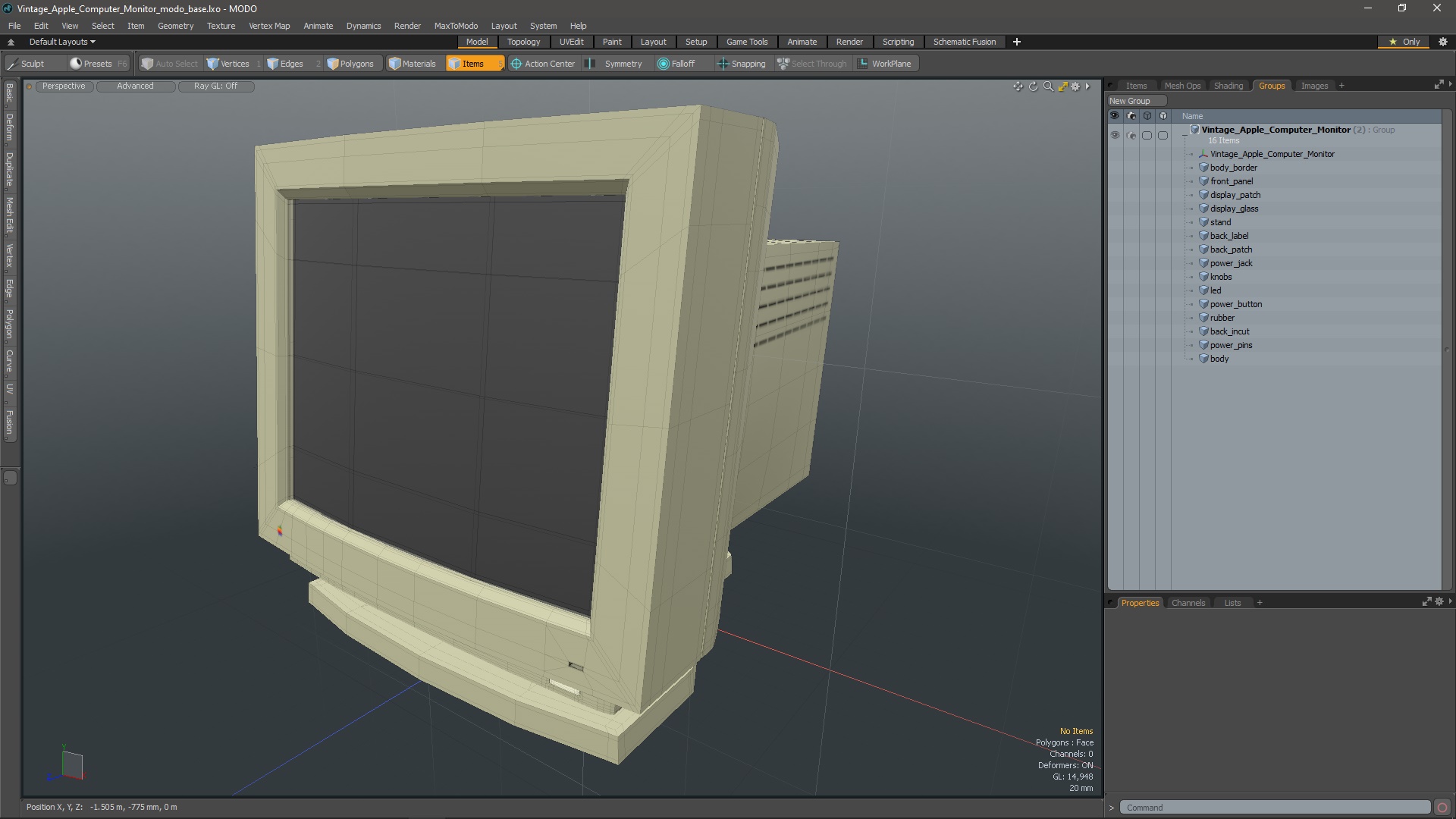Tick the second checkbox of the group row
The width and height of the screenshot is (1456, 819).
click(x=1163, y=135)
